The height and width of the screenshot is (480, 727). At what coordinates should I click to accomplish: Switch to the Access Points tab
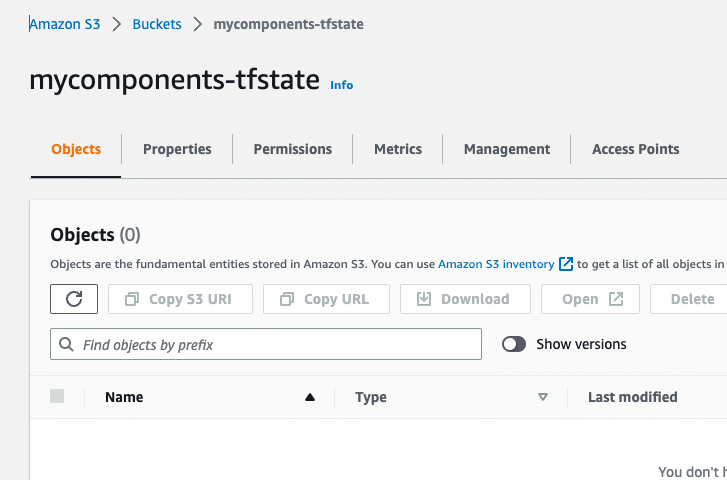(x=636, y=149)
